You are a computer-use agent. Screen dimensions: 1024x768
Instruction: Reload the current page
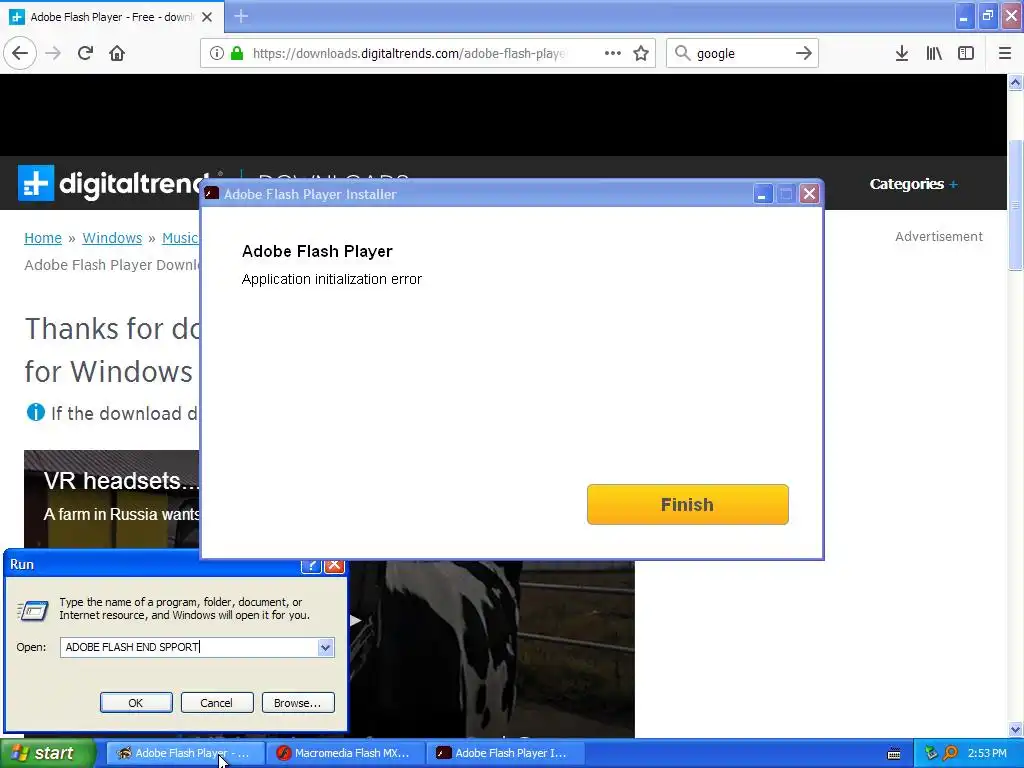point(85,53)
